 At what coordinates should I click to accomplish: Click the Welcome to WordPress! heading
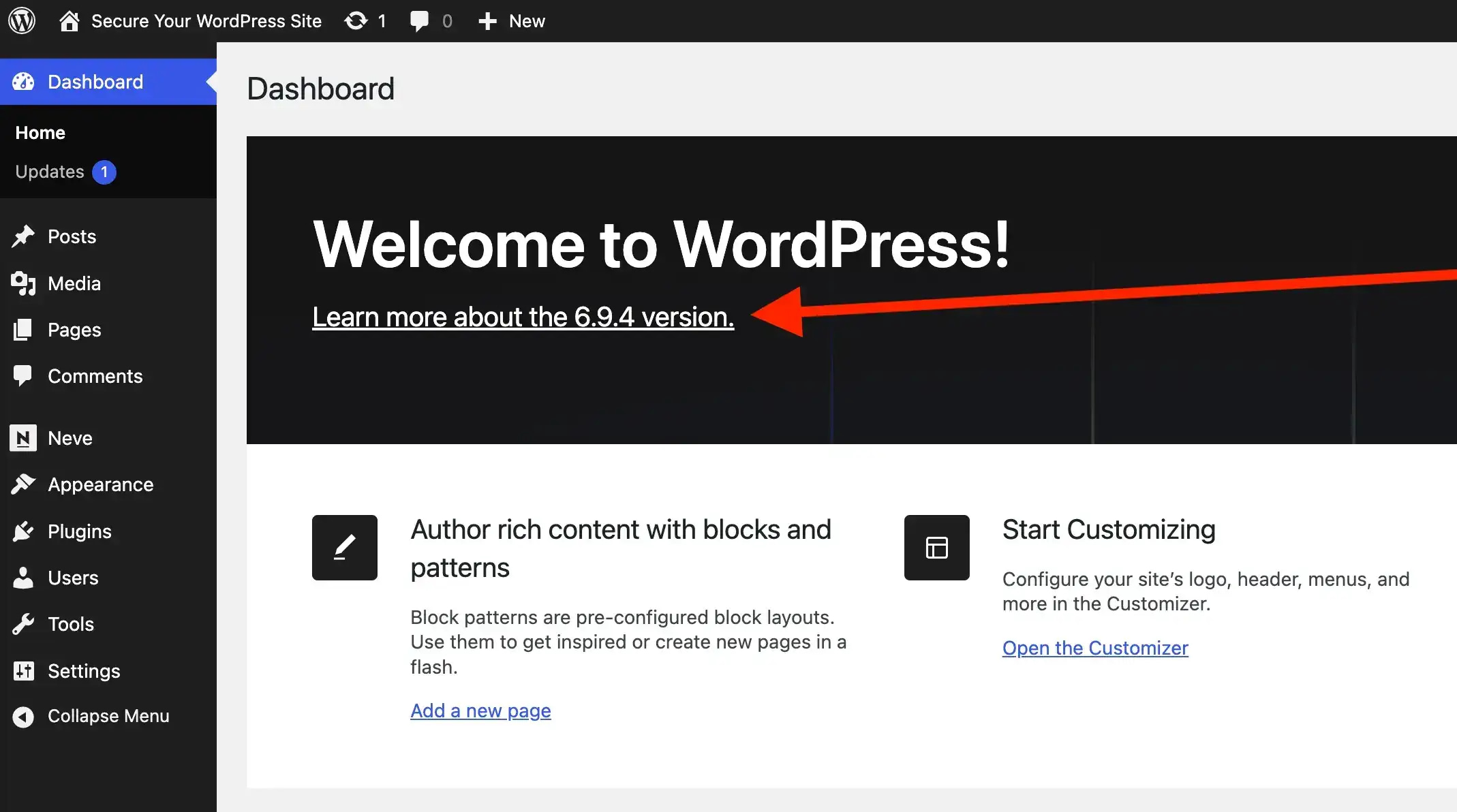click(x=661, y=244)
